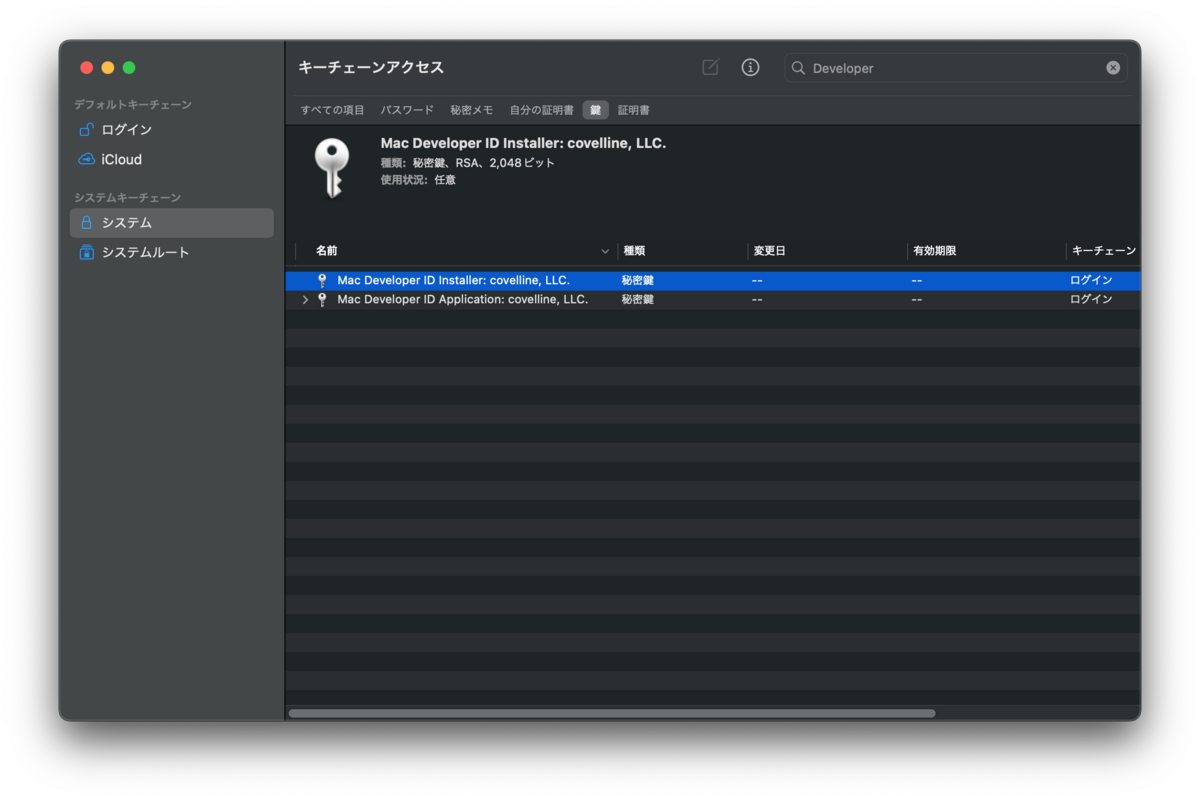Select Mac Developer ID Installer row name
This screenshot has height=799, width=1200.
tap(453, 281)
